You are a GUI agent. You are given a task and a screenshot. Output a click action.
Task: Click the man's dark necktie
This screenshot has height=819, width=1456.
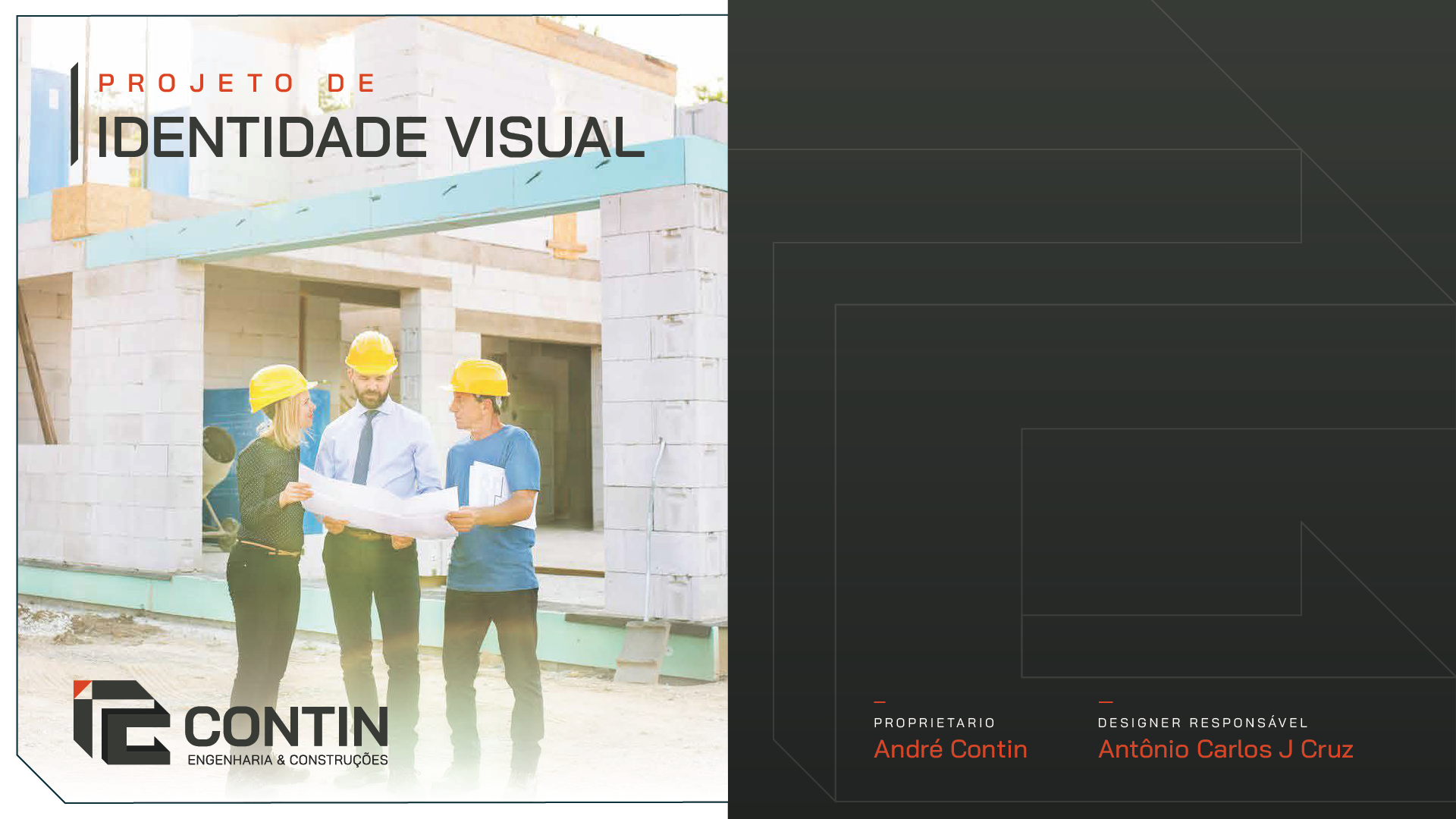[365, 447]
